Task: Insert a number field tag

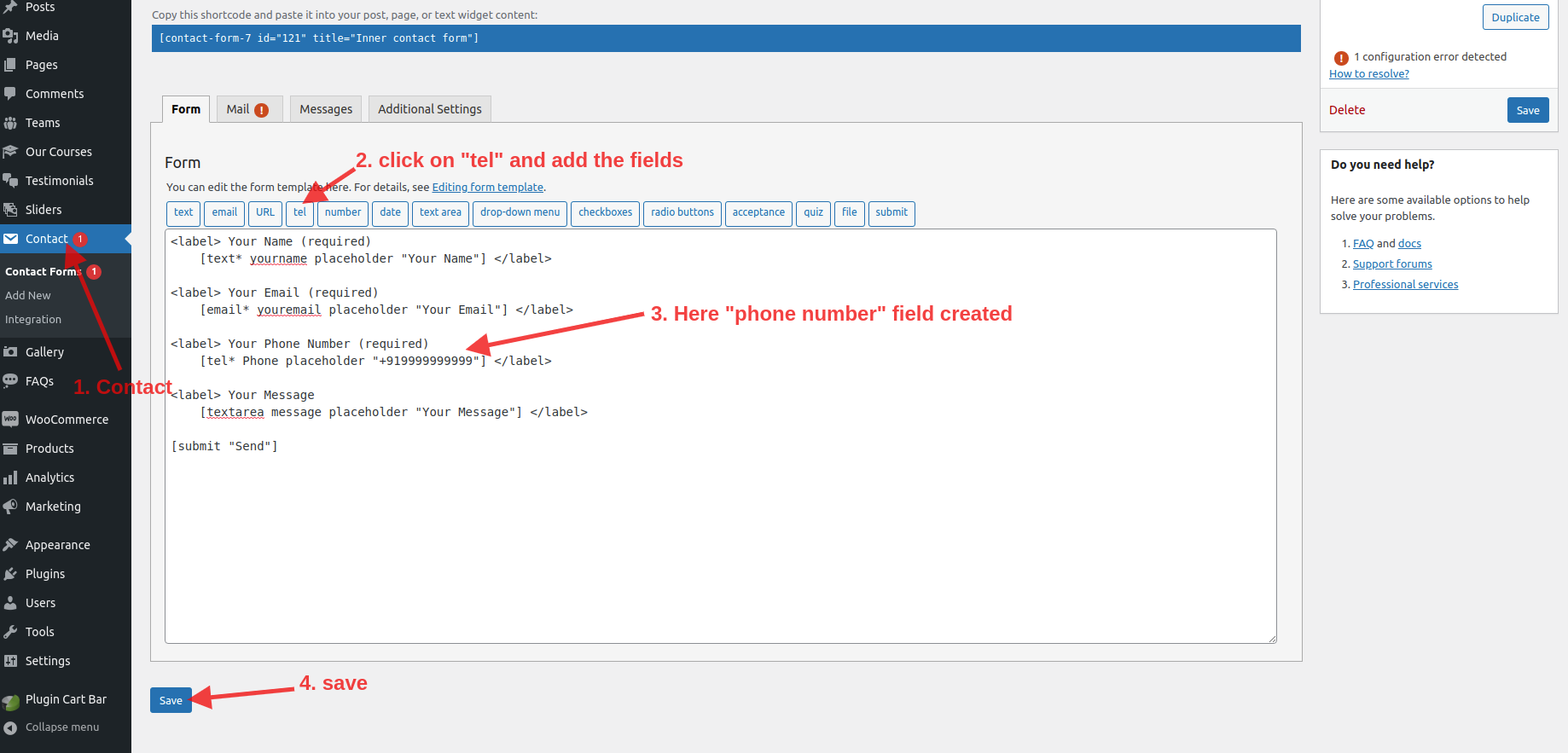Action: [x=343, y=213]
